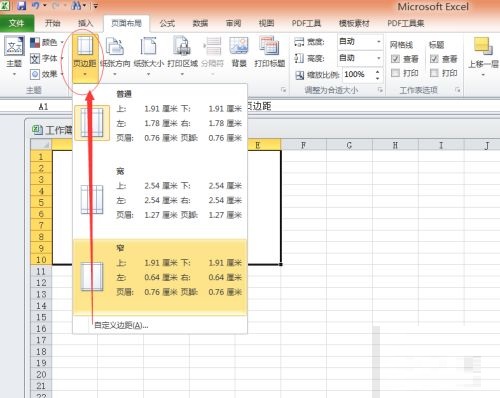Click the select-all corner of the sheet
This screenshot has height=398, width=500.
41,145
